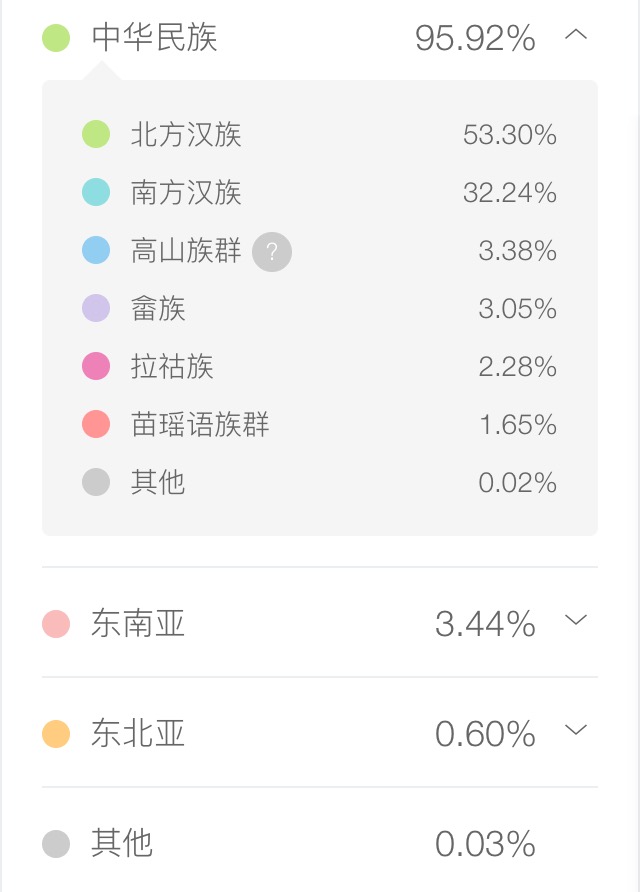Select the pink dot beside 拉祜族
Screen dimensions: 640x892
tap(96, 366)
